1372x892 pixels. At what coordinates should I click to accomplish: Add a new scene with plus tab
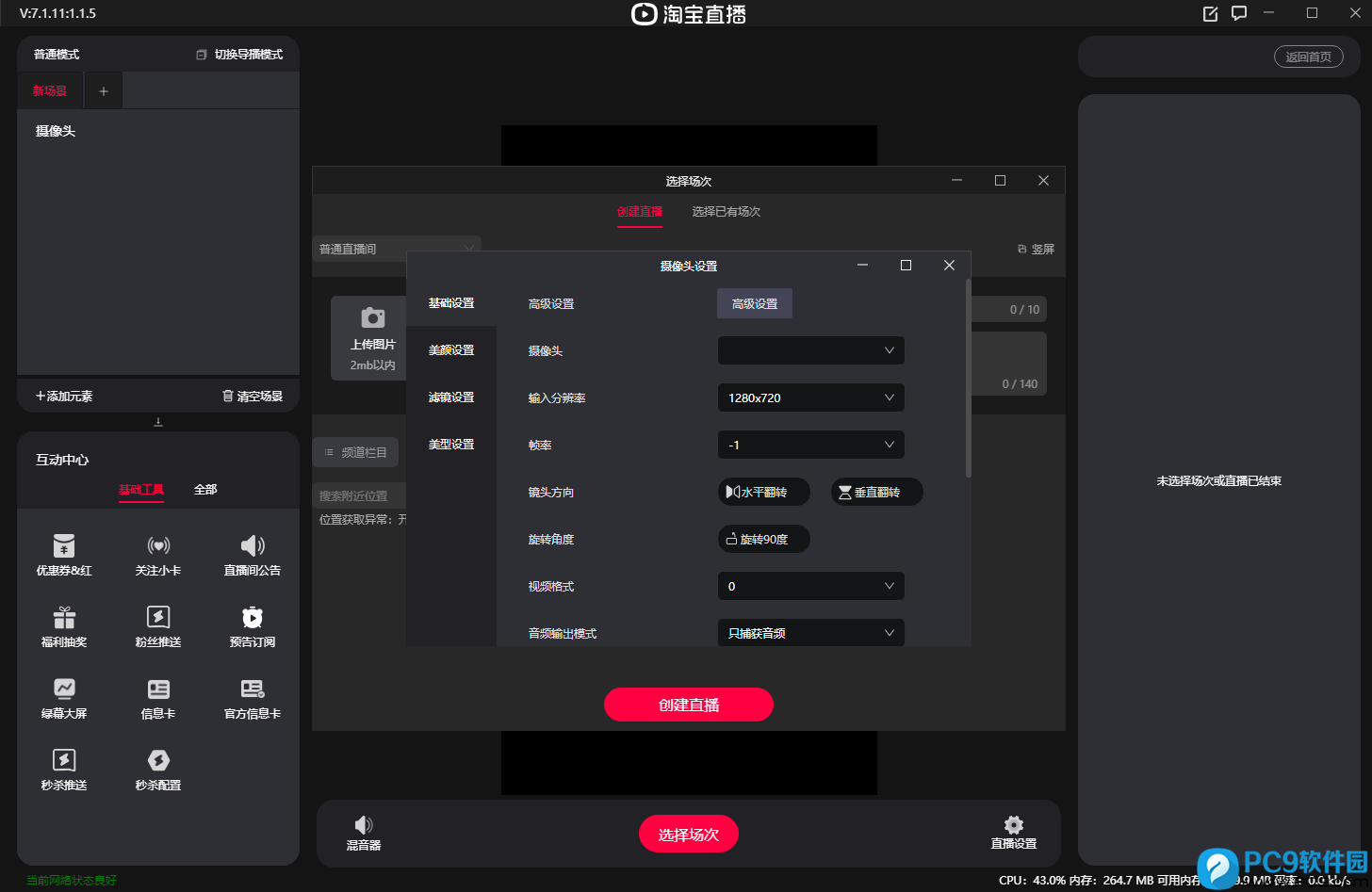tap(104, 91)
